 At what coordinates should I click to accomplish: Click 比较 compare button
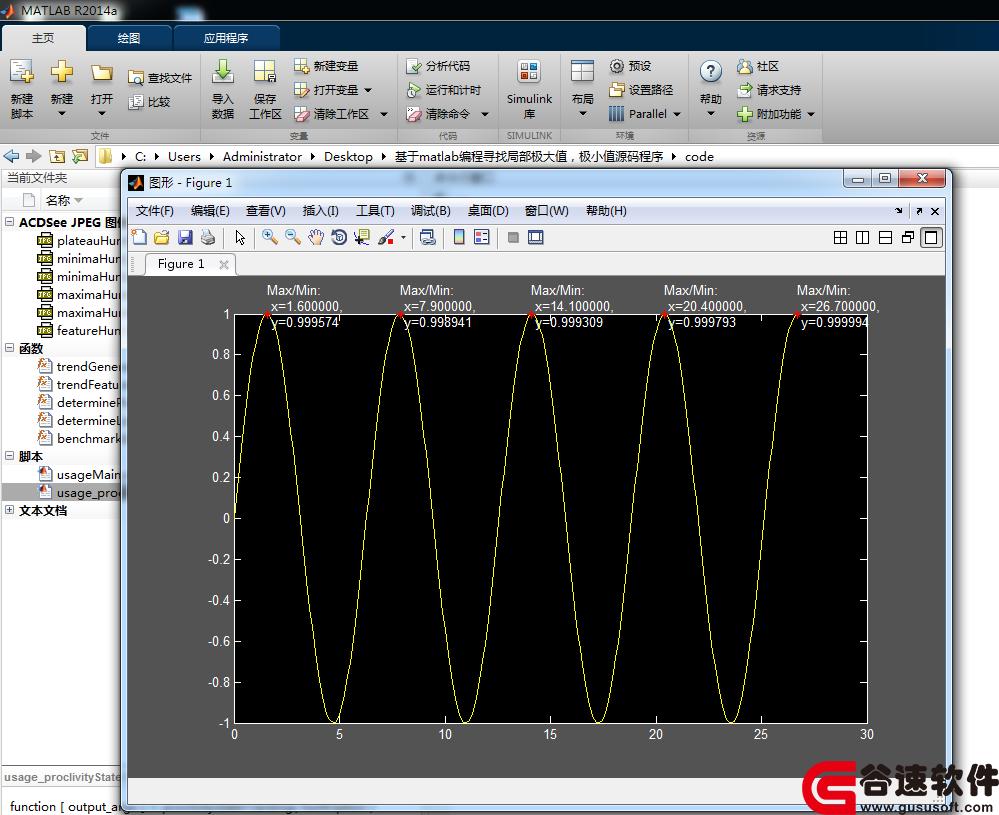pos(149,102)
